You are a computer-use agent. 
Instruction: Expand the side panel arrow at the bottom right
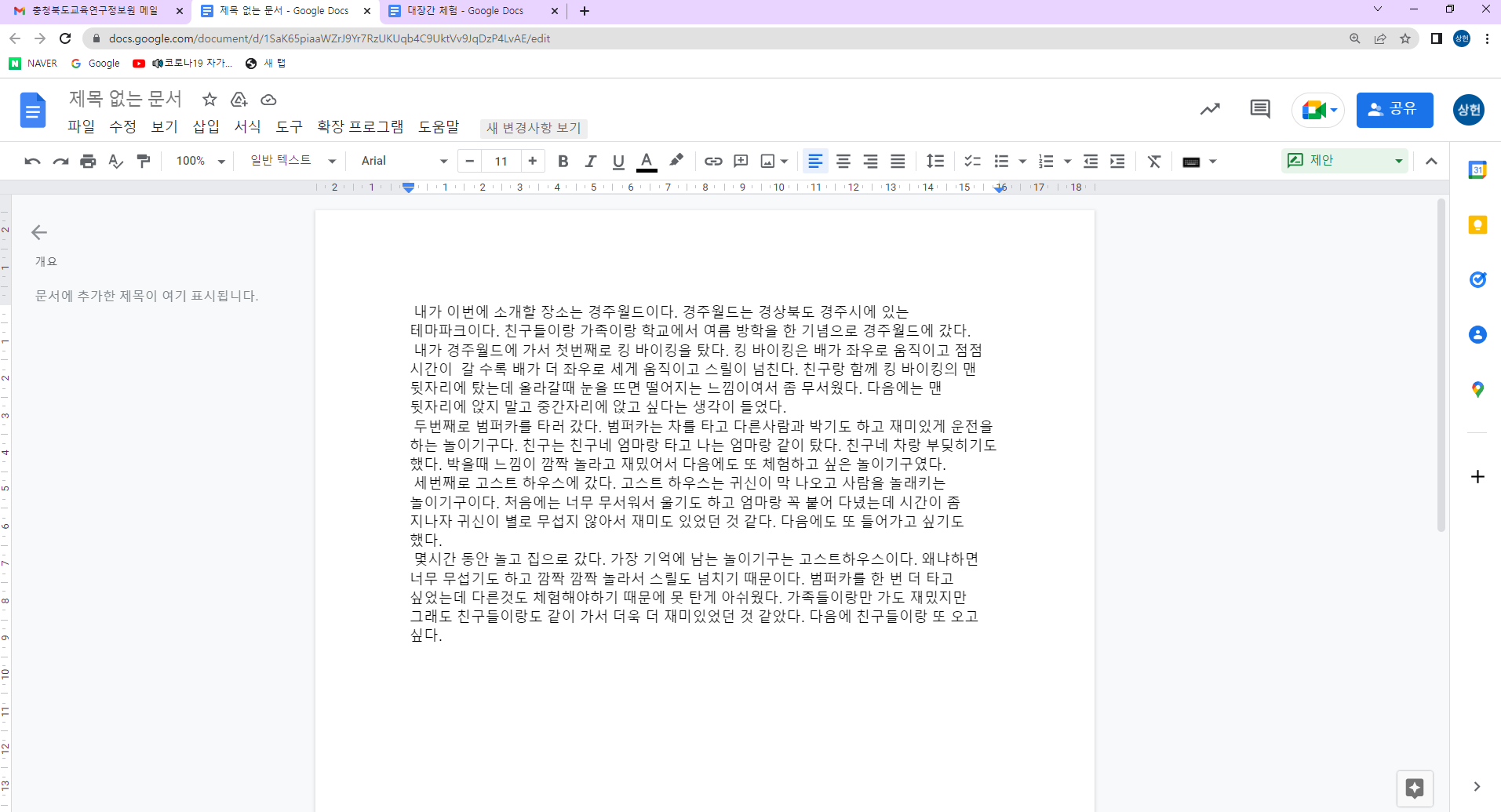[x=1477, y=787]
